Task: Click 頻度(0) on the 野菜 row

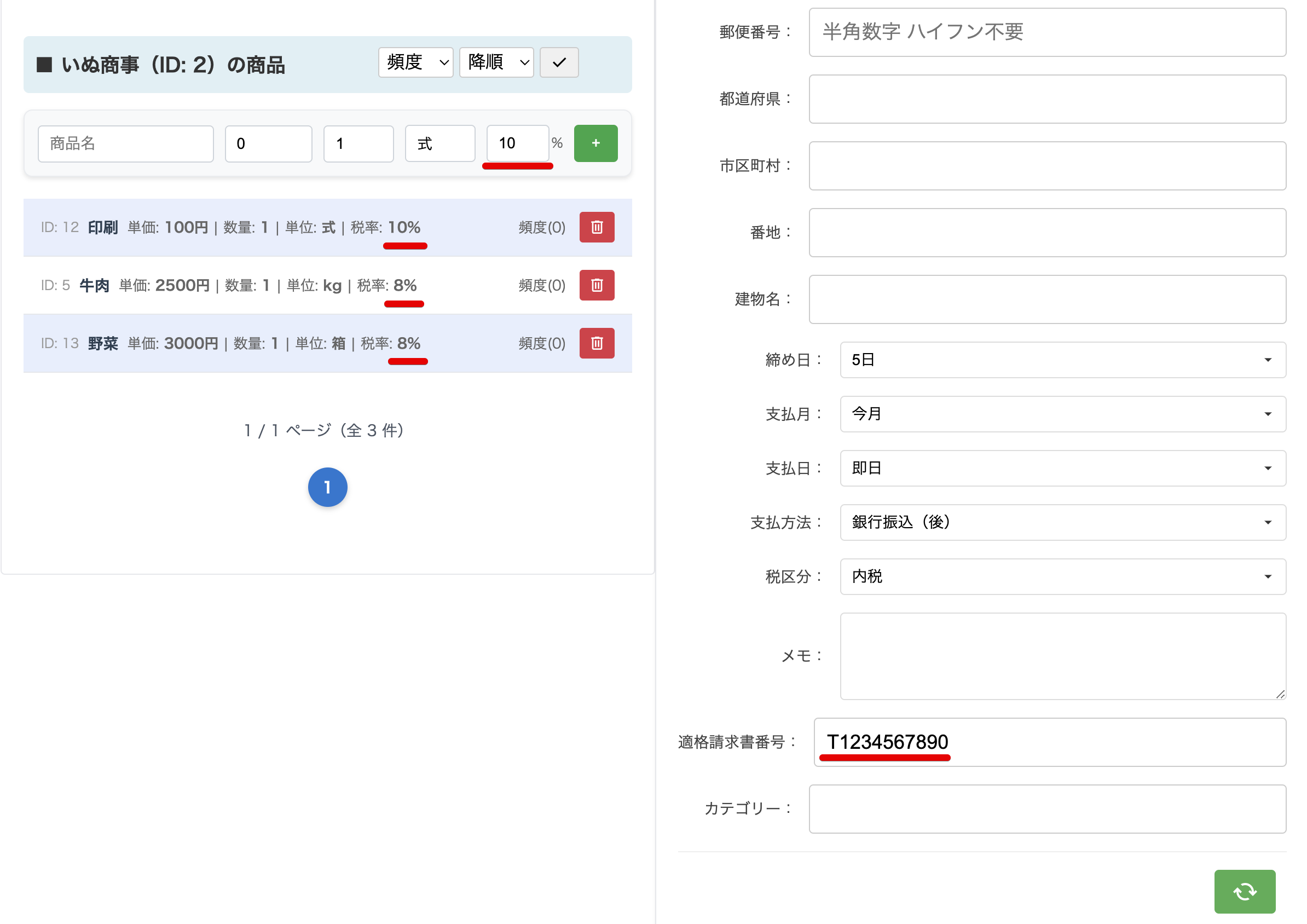Action: [541, 344]
